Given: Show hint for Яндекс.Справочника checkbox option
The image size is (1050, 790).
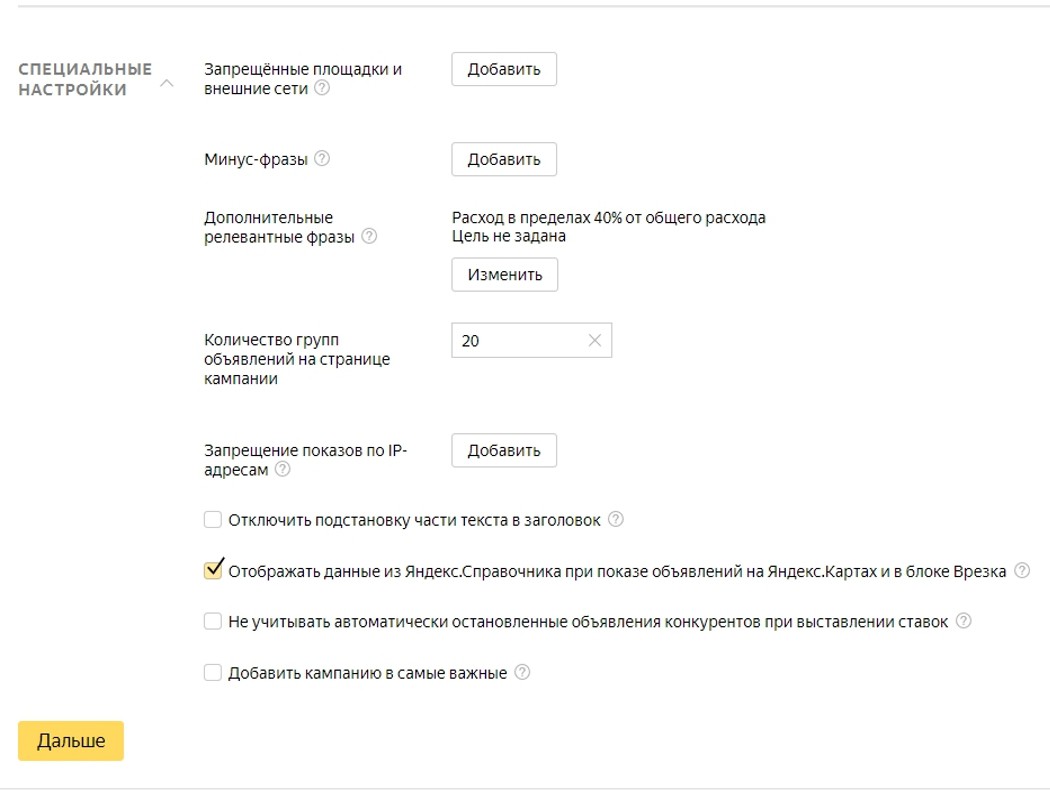Looking at the screenshot, I should click(x=1022, y=570).
